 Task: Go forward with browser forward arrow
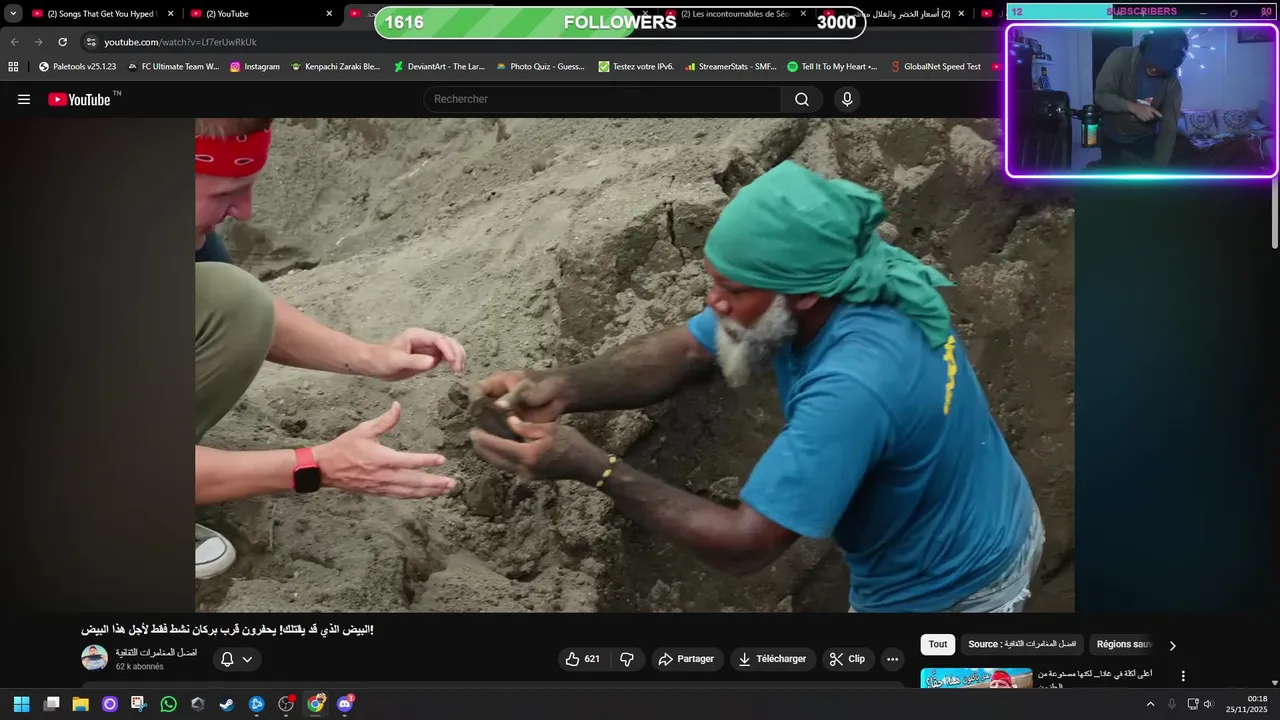tap(38, 42)
